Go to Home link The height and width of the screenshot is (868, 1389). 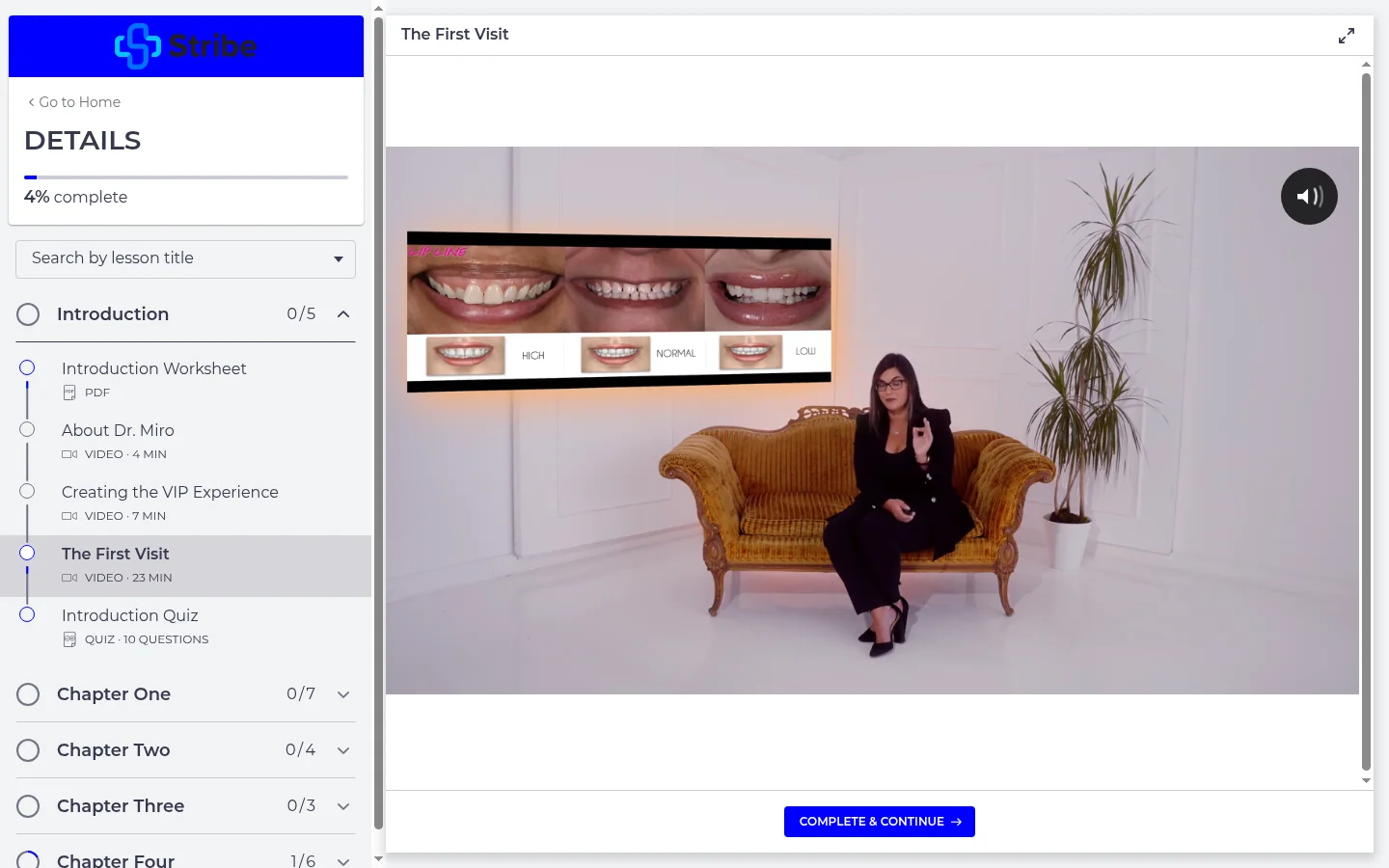74,102
